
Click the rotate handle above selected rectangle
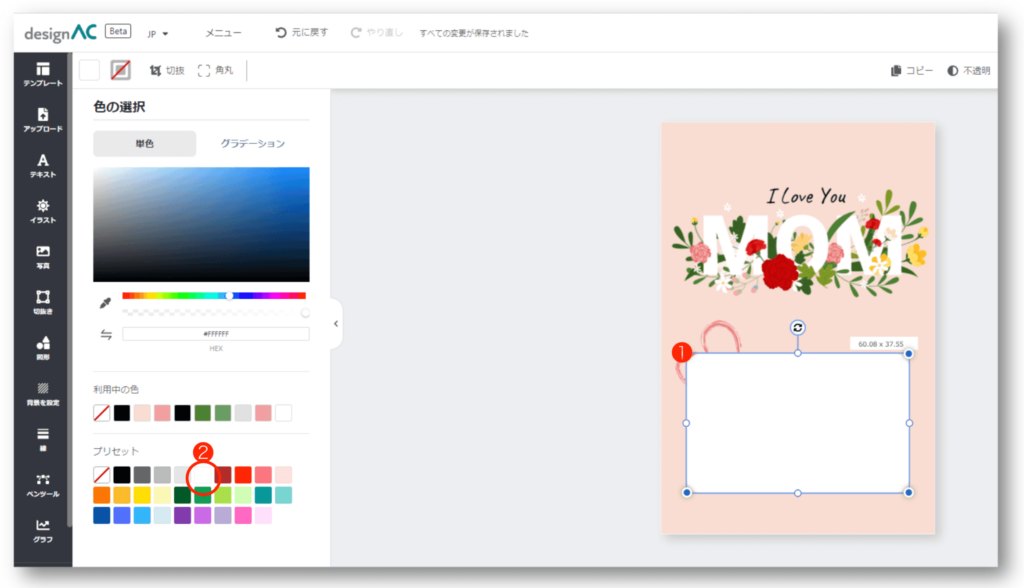point(797,327)
